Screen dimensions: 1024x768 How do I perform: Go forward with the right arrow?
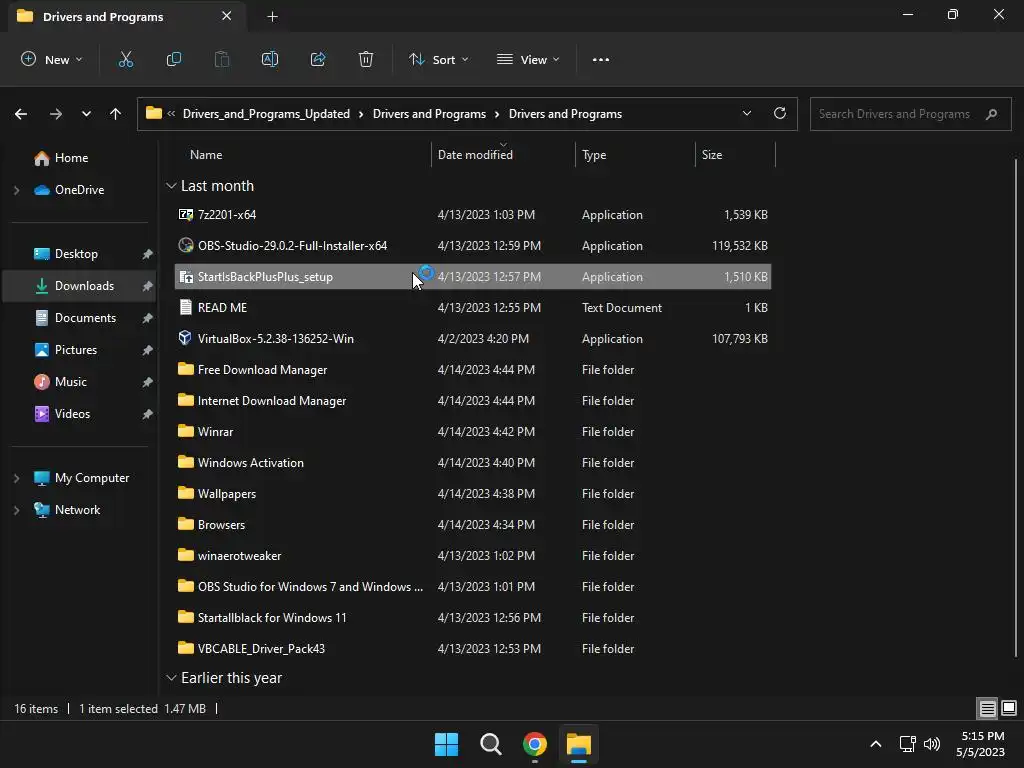point(56,114)
